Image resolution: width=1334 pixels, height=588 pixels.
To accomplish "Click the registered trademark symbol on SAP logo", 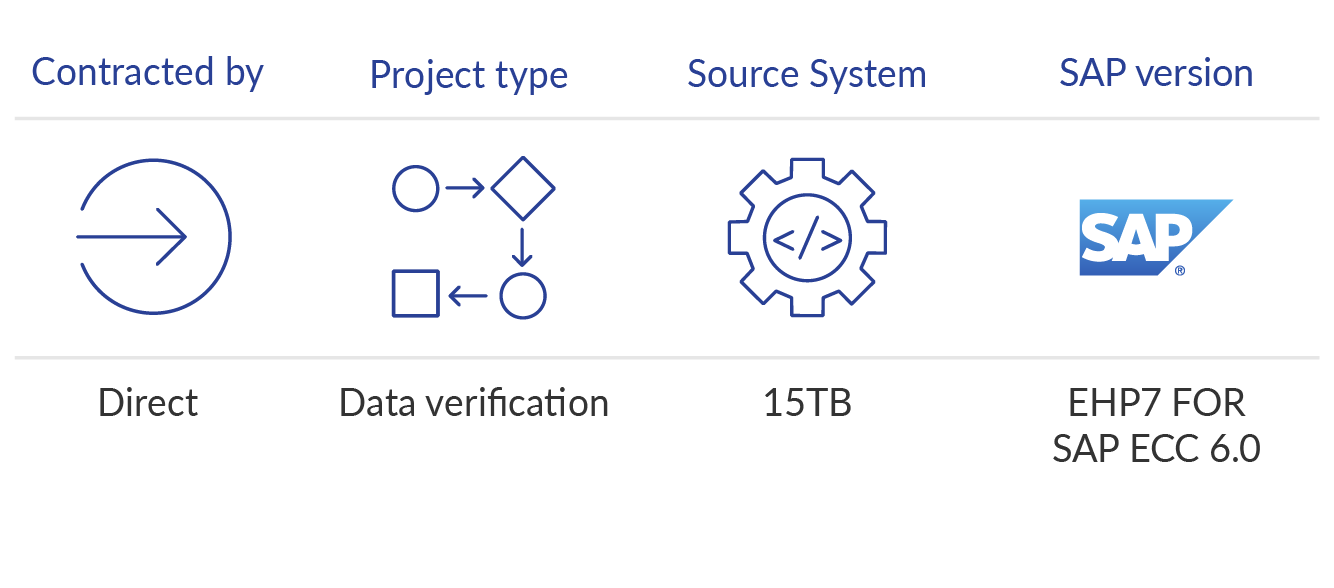I will click(1181, 270).
